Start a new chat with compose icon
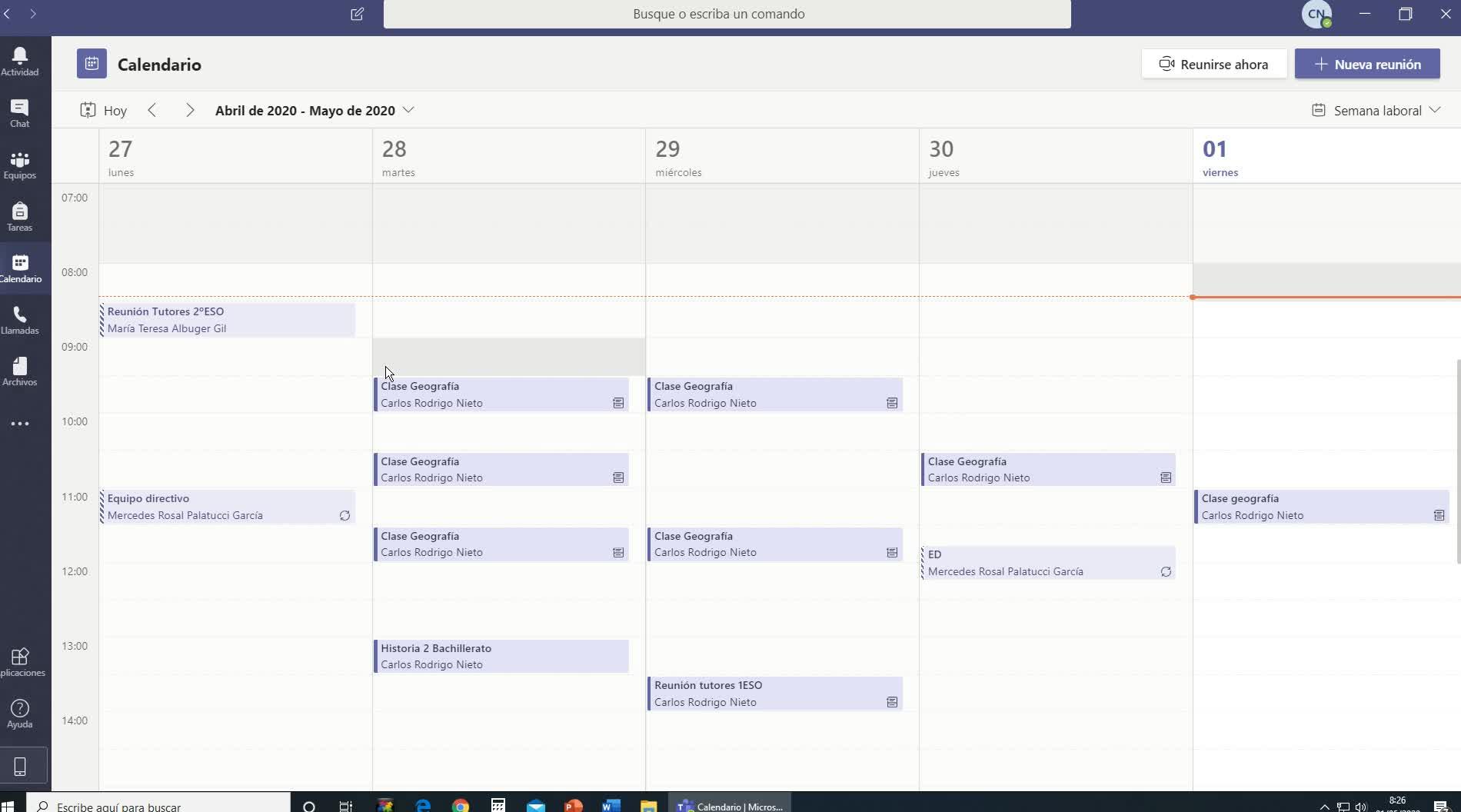Viewport: 1461px width, 812px height. coord(357,14)
